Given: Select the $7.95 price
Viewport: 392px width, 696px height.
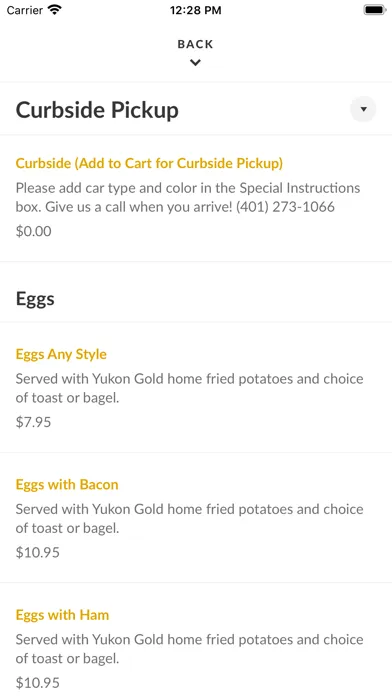Looking at the screenshot, I should coord(33,422).
